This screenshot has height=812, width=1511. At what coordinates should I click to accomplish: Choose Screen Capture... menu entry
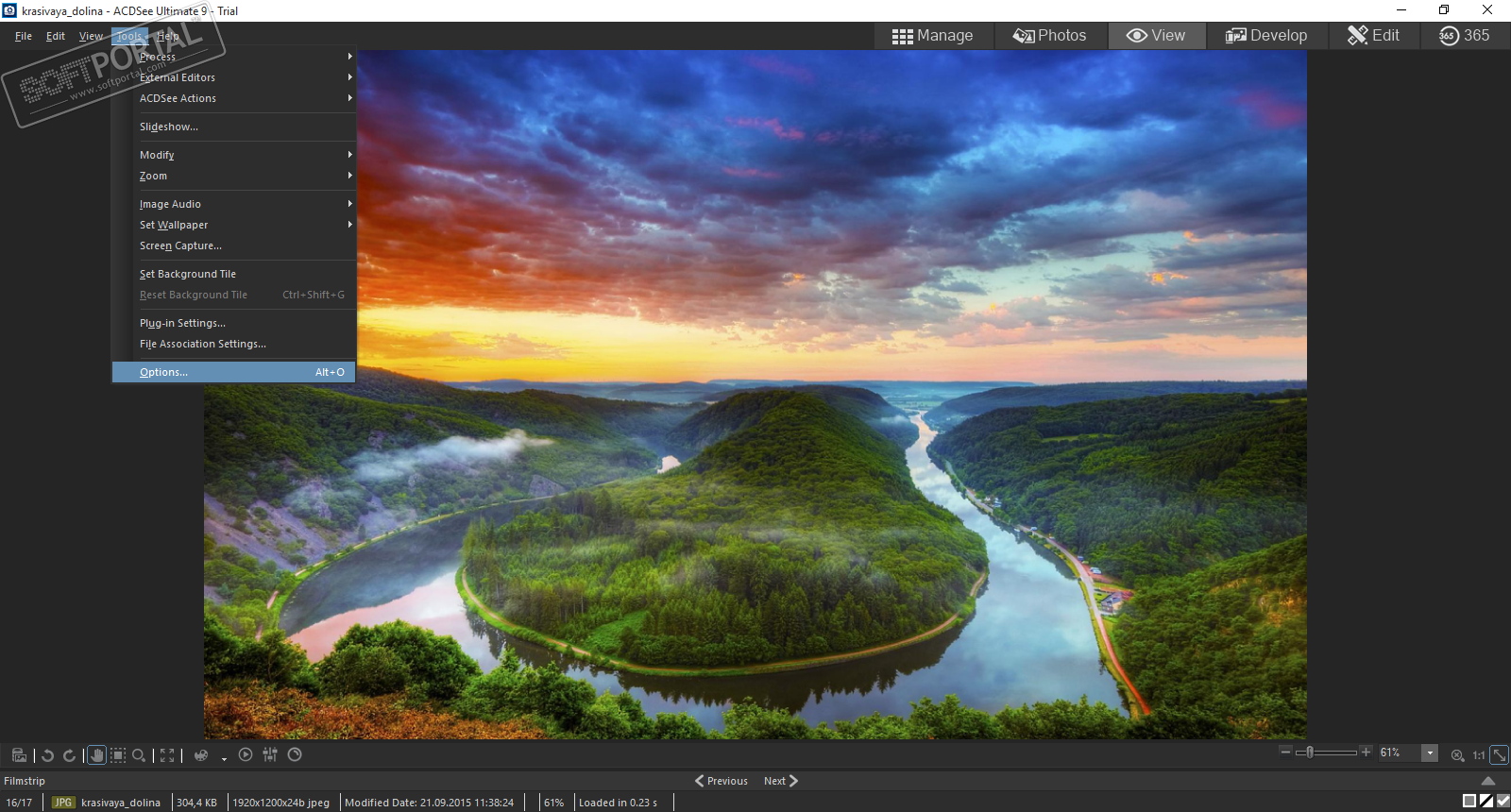[x=234, y=245]
